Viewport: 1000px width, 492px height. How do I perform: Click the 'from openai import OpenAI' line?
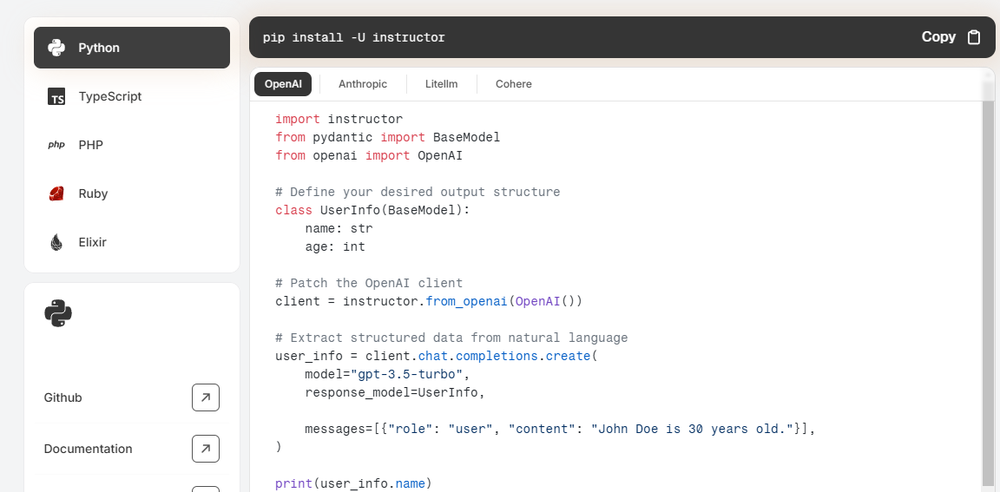point(369,155)
